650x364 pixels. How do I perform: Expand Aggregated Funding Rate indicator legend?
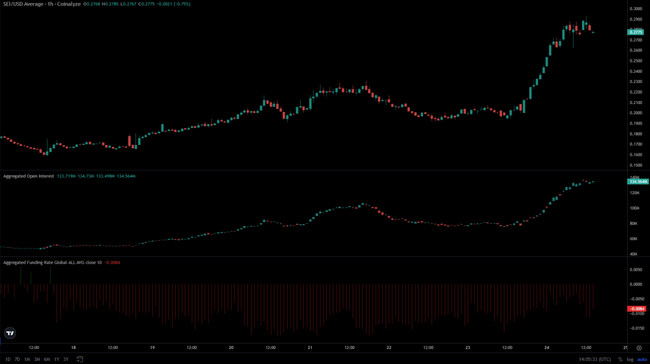pos(52,262)
